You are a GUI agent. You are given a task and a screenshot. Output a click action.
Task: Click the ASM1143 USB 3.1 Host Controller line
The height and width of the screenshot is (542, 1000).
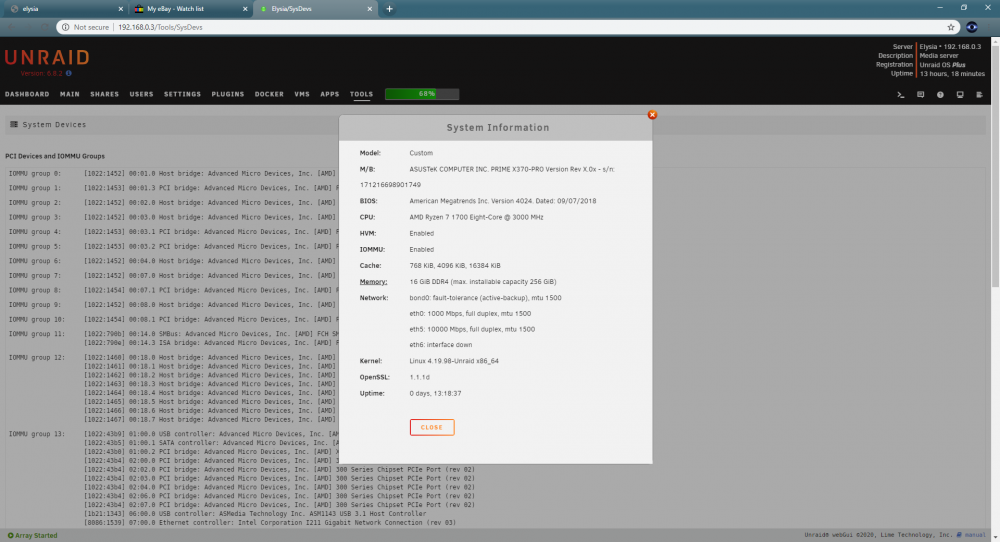pos(255,514)
